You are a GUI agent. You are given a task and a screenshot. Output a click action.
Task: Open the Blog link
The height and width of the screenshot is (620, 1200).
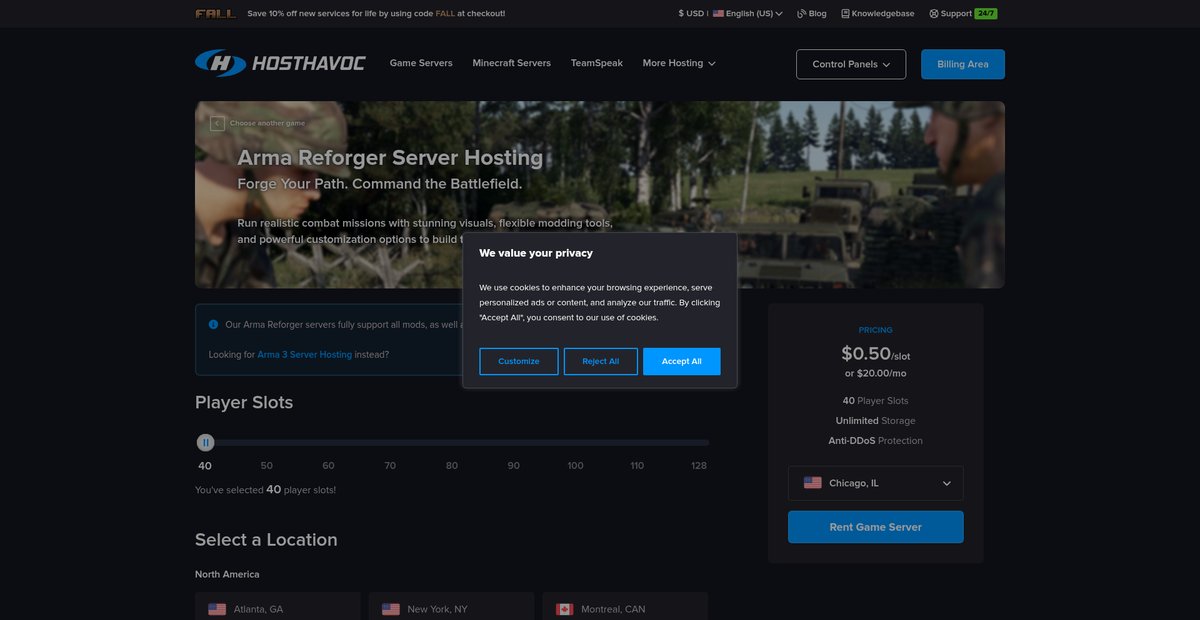point(811,14)
